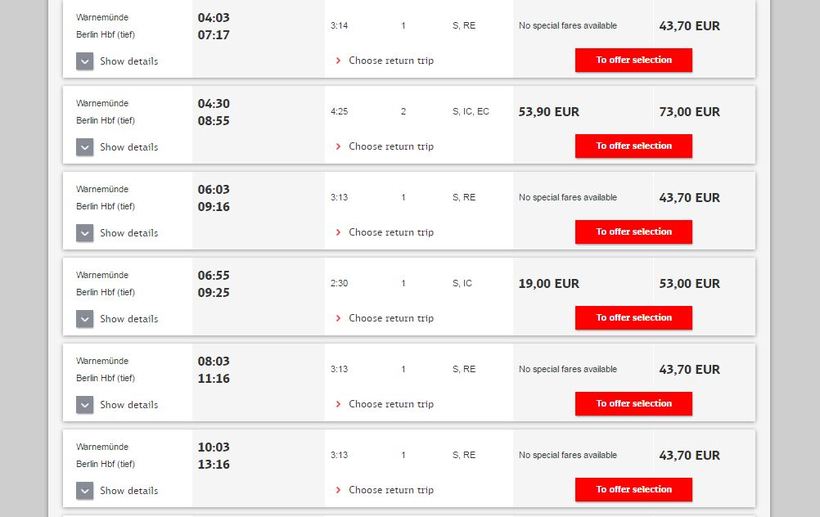Expand details chevron for 06:03 departure

[85, 233]
